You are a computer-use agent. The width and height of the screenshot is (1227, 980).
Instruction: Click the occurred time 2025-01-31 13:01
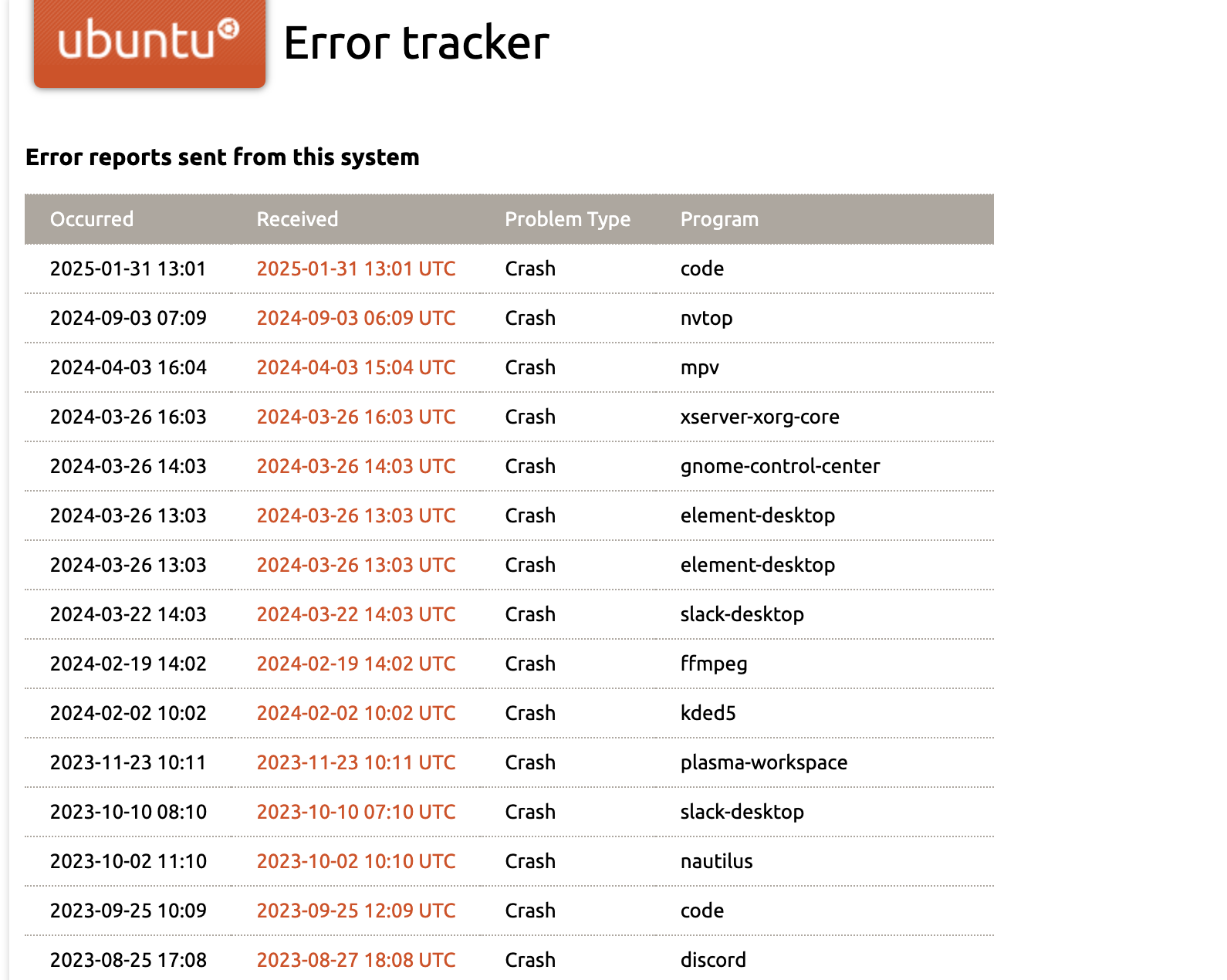128,269
